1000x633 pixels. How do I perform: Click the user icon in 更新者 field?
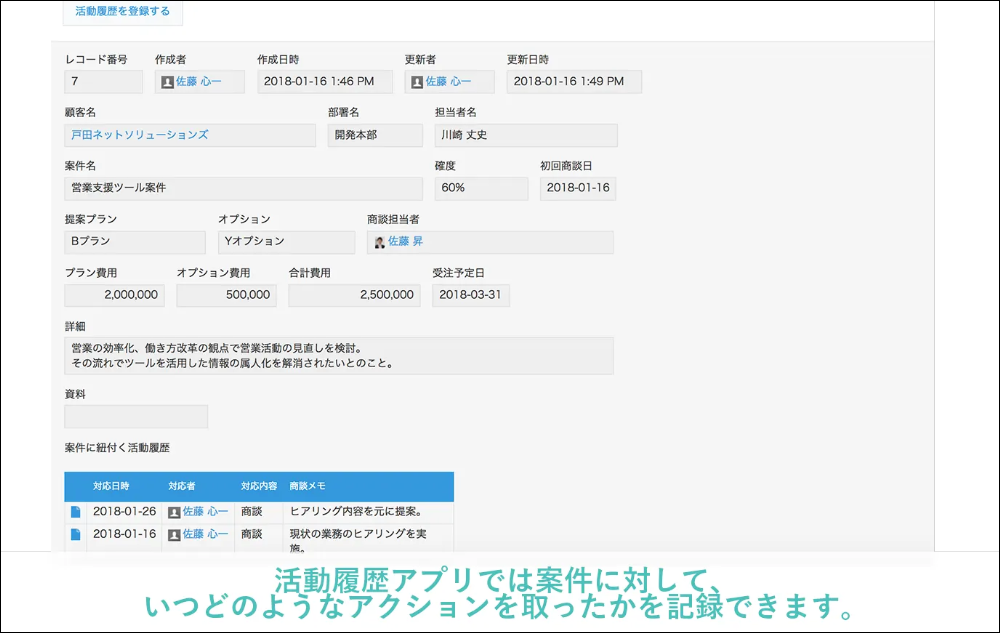pyautogui.click(x=417, y=82)
